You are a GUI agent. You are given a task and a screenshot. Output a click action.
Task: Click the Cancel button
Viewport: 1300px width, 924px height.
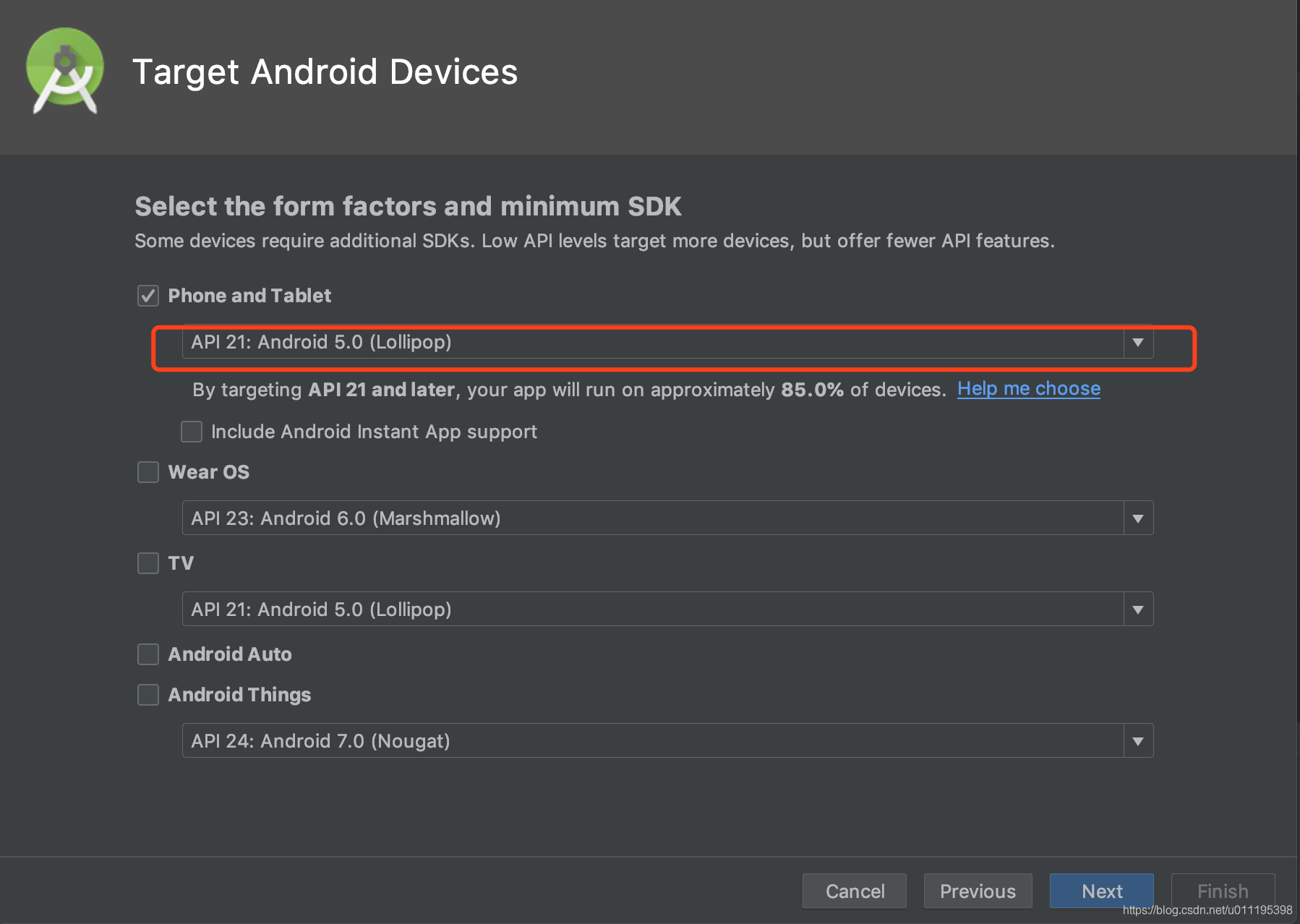click(855, 891)
